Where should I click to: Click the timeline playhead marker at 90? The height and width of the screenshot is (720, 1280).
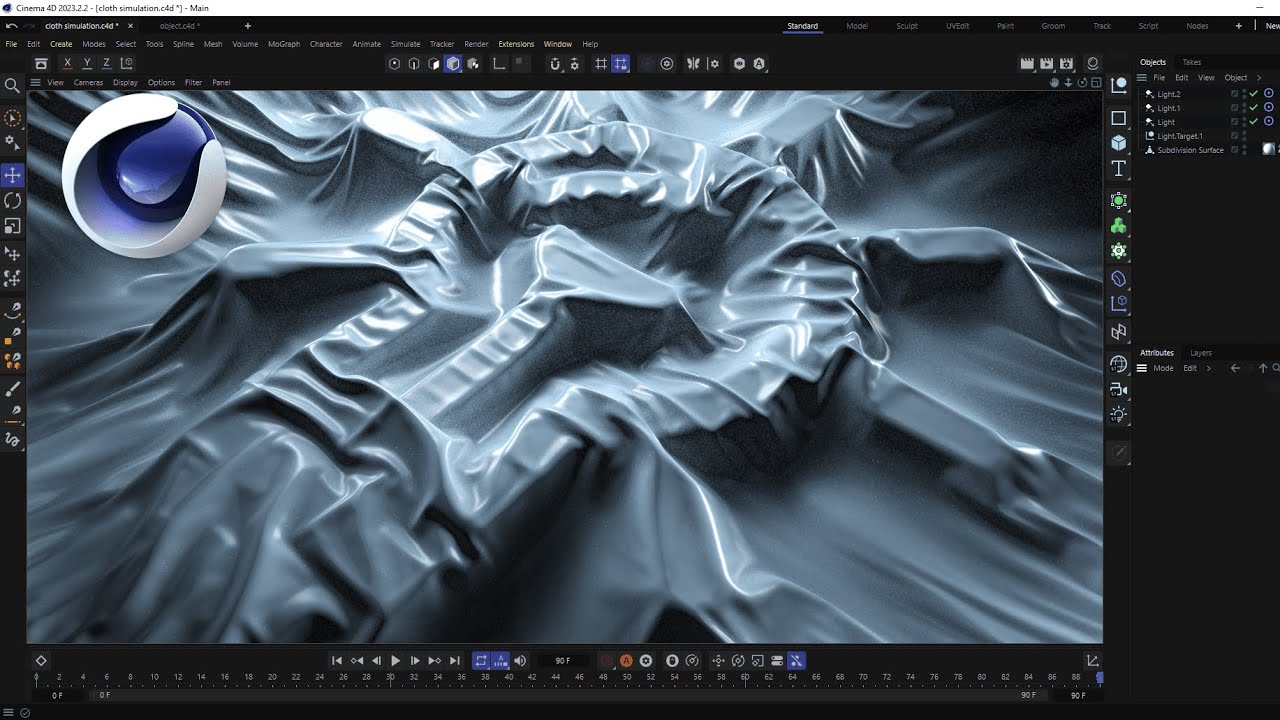[1100, 677]
